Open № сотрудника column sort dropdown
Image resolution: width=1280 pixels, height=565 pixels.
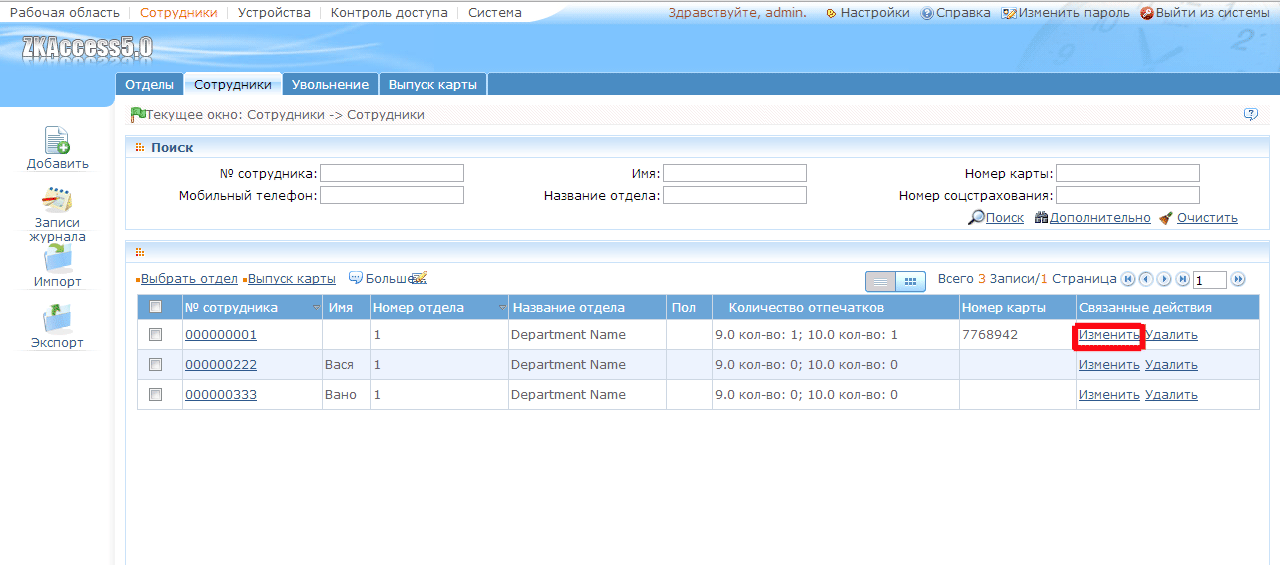(x=317, y=308)
